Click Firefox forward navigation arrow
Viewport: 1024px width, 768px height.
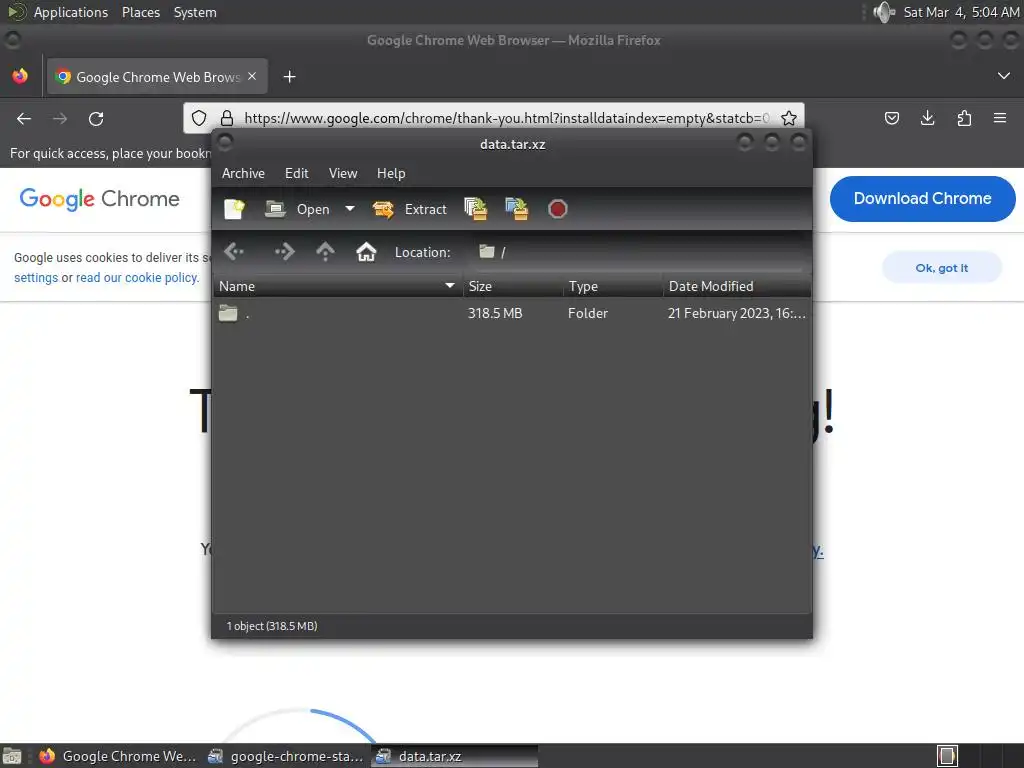[x=60, y=118]
